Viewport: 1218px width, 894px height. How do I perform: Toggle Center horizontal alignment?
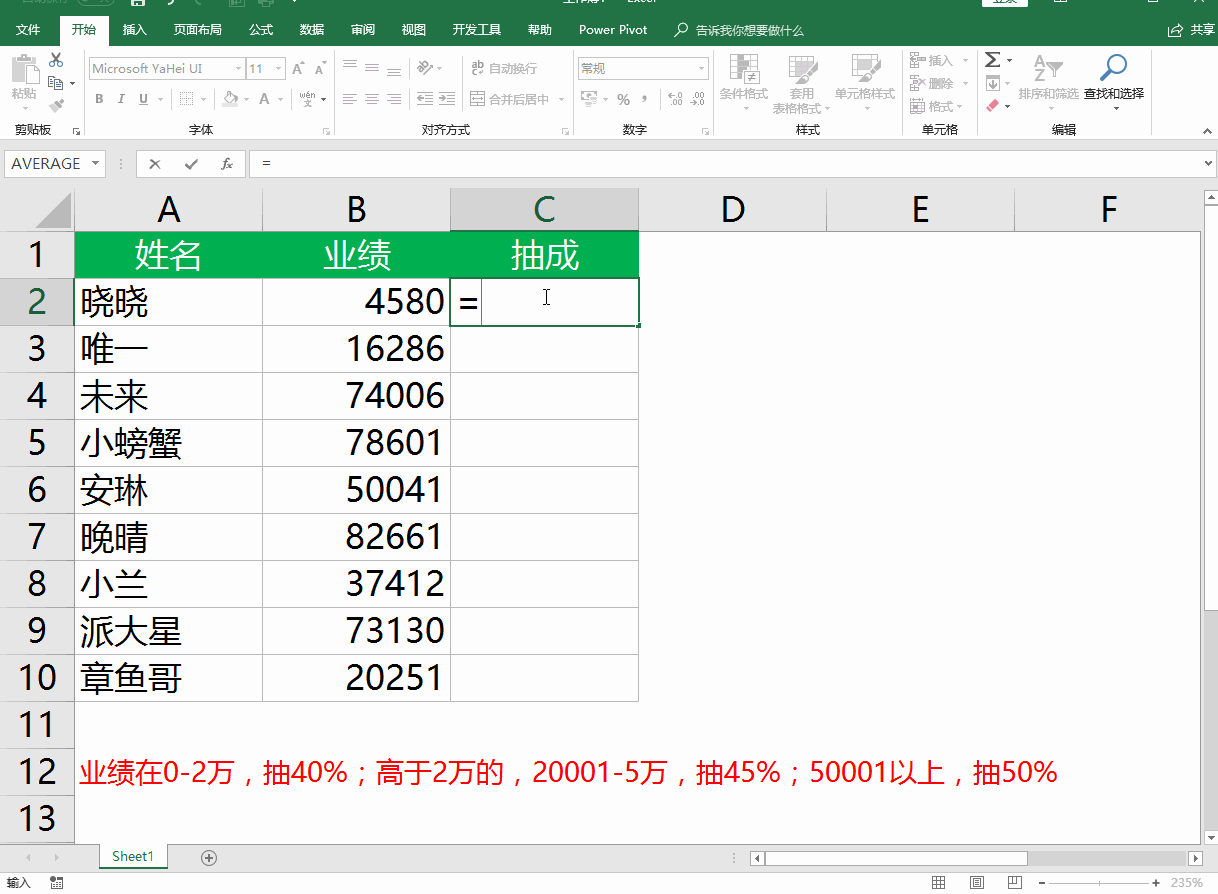(x=372, y=99)
